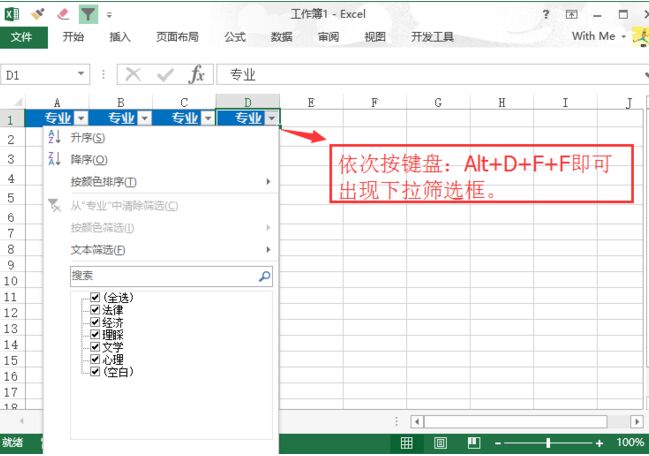Open the Name Box dropdown arrow
This screenshot has width=649, height=456.
click(81, 74)
